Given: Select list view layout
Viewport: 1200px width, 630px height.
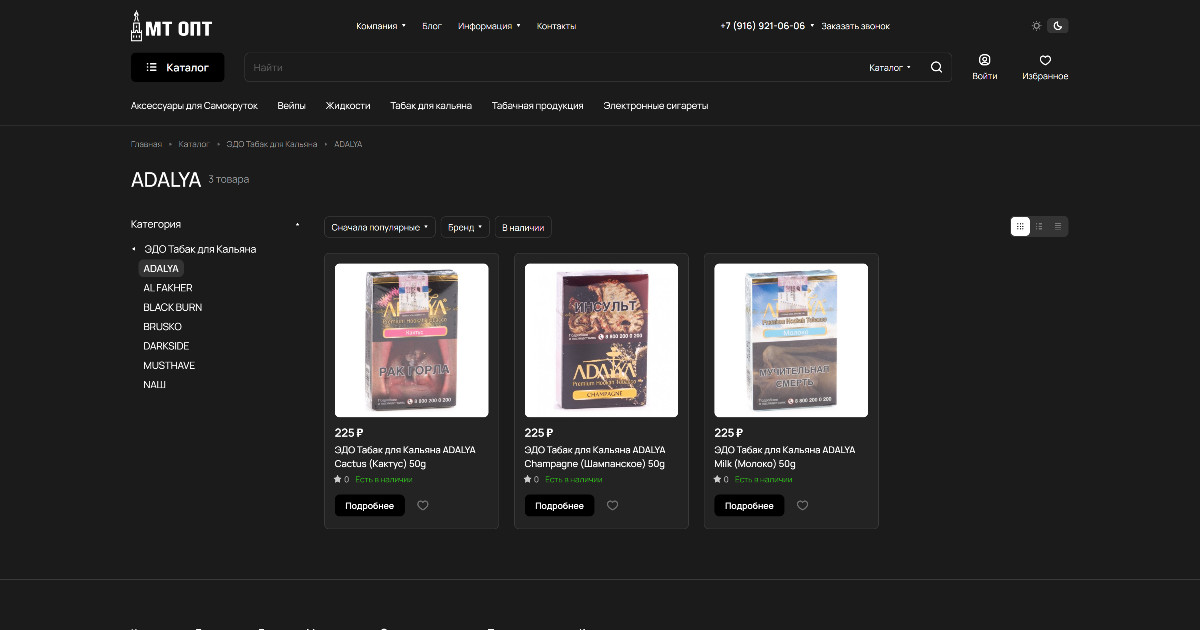Looking at the screenshot, I should (x=1039, y=227).
